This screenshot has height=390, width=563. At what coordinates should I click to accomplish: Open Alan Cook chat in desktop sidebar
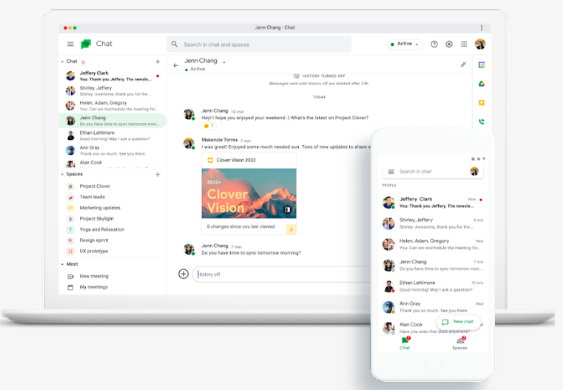(x=112, y=163)
